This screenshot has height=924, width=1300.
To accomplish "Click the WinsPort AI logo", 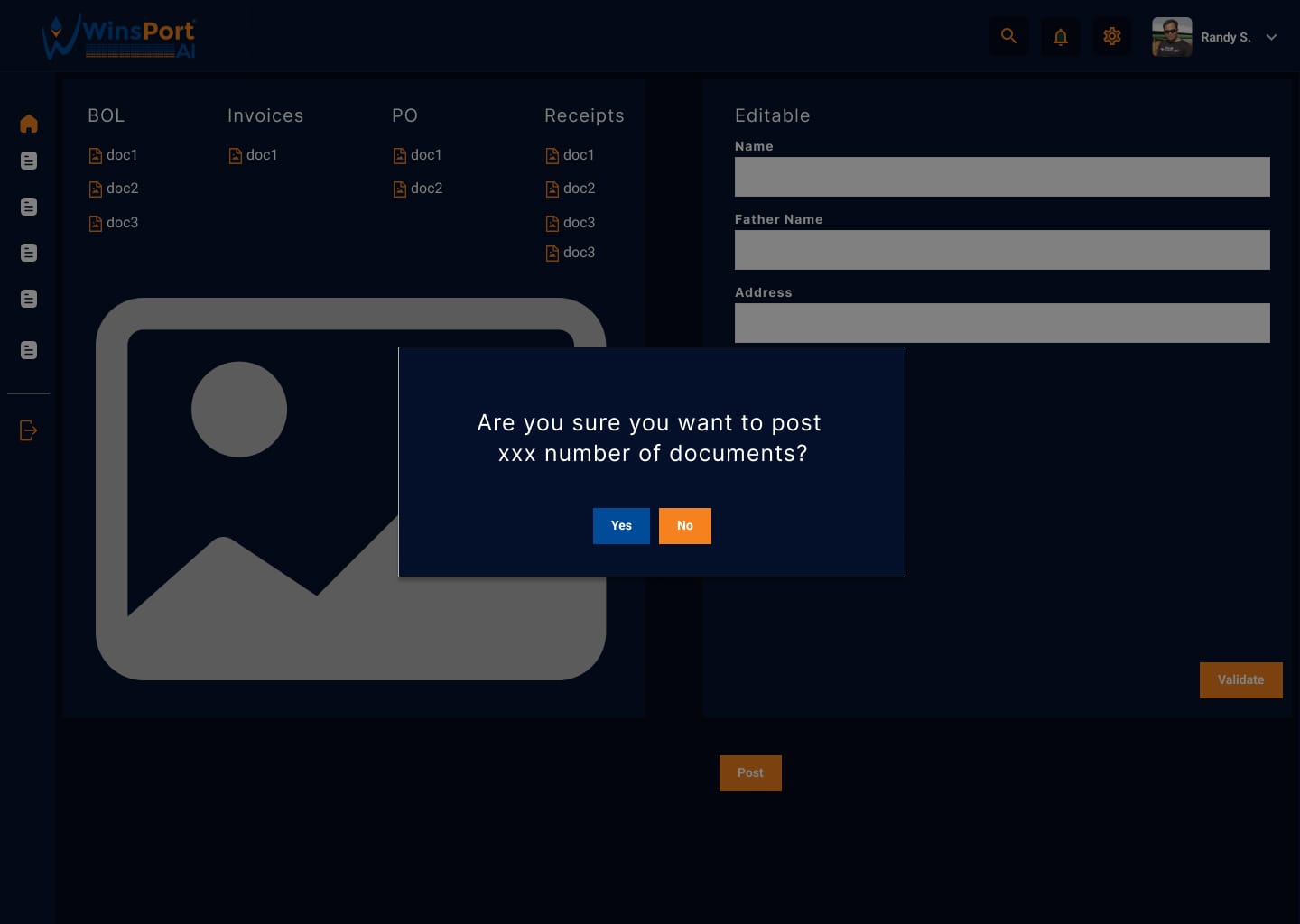I will click(x=119, y=37).
